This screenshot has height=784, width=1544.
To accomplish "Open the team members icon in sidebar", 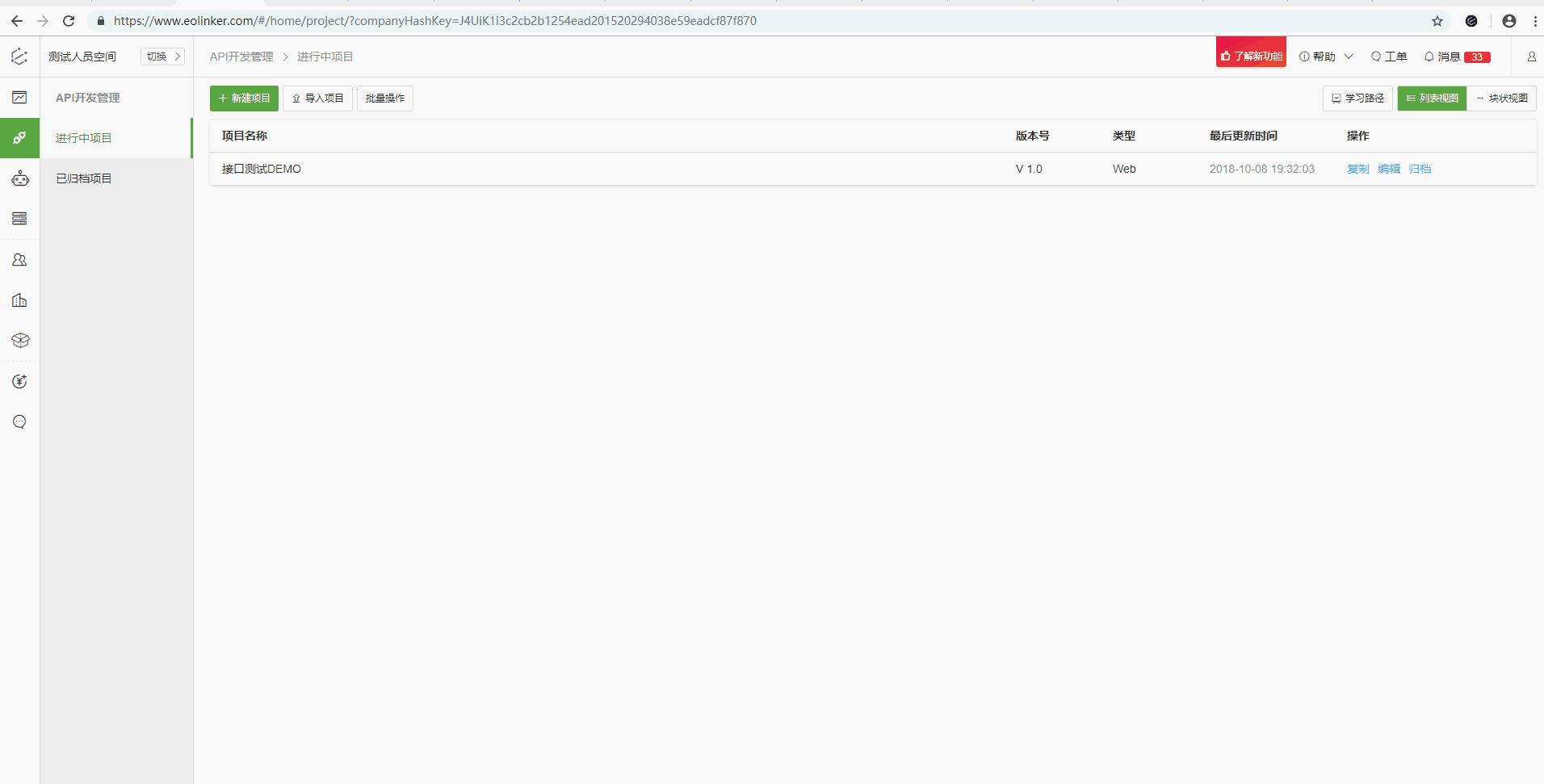I will coord(19,260).
